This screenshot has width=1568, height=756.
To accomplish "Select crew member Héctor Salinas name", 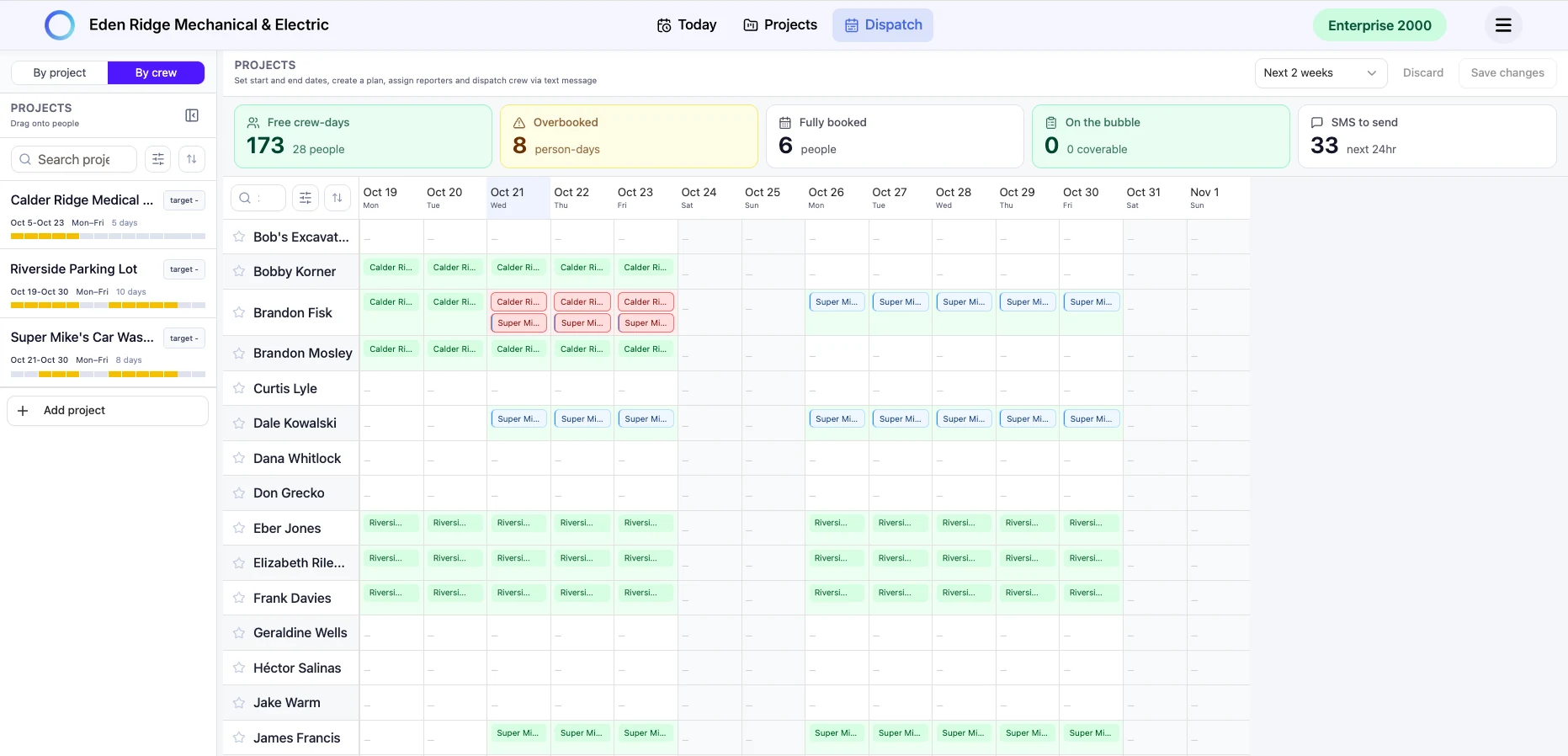I will 297,668.
